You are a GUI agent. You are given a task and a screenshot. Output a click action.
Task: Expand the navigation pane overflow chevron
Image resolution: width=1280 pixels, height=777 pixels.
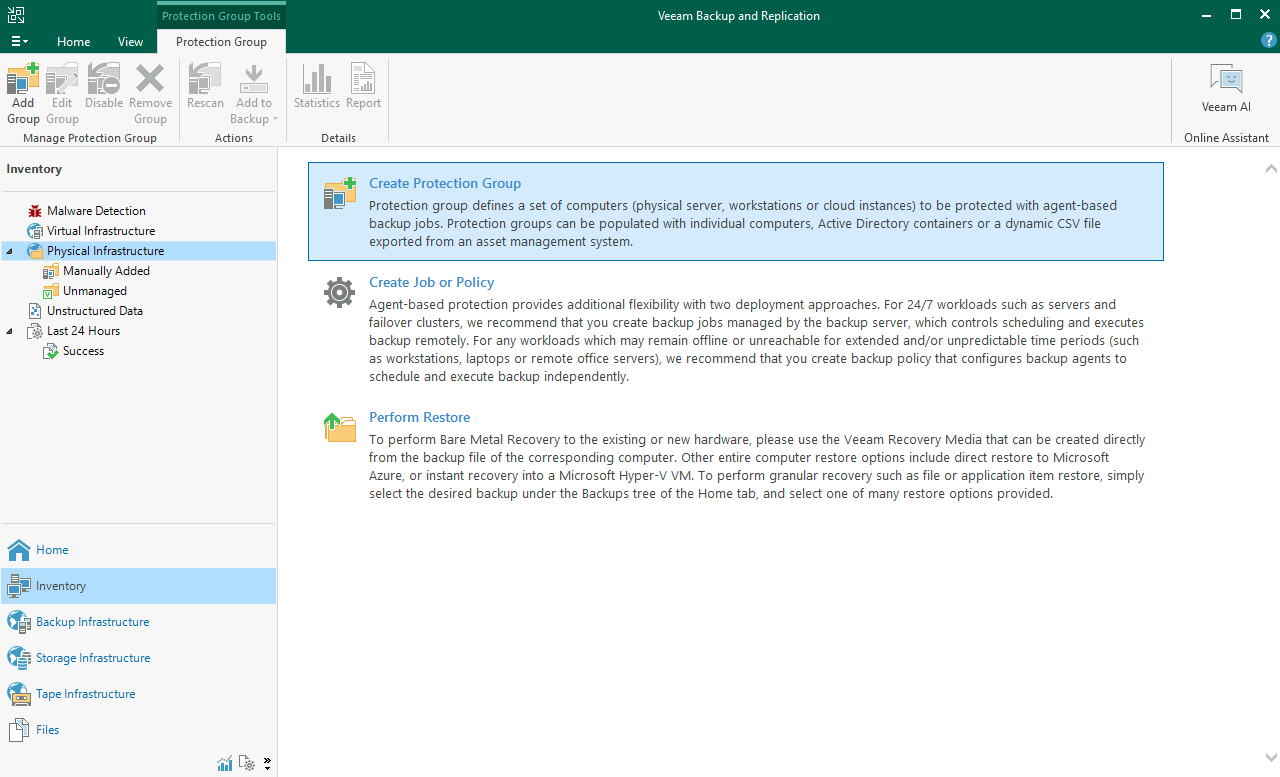pos(267,764)
